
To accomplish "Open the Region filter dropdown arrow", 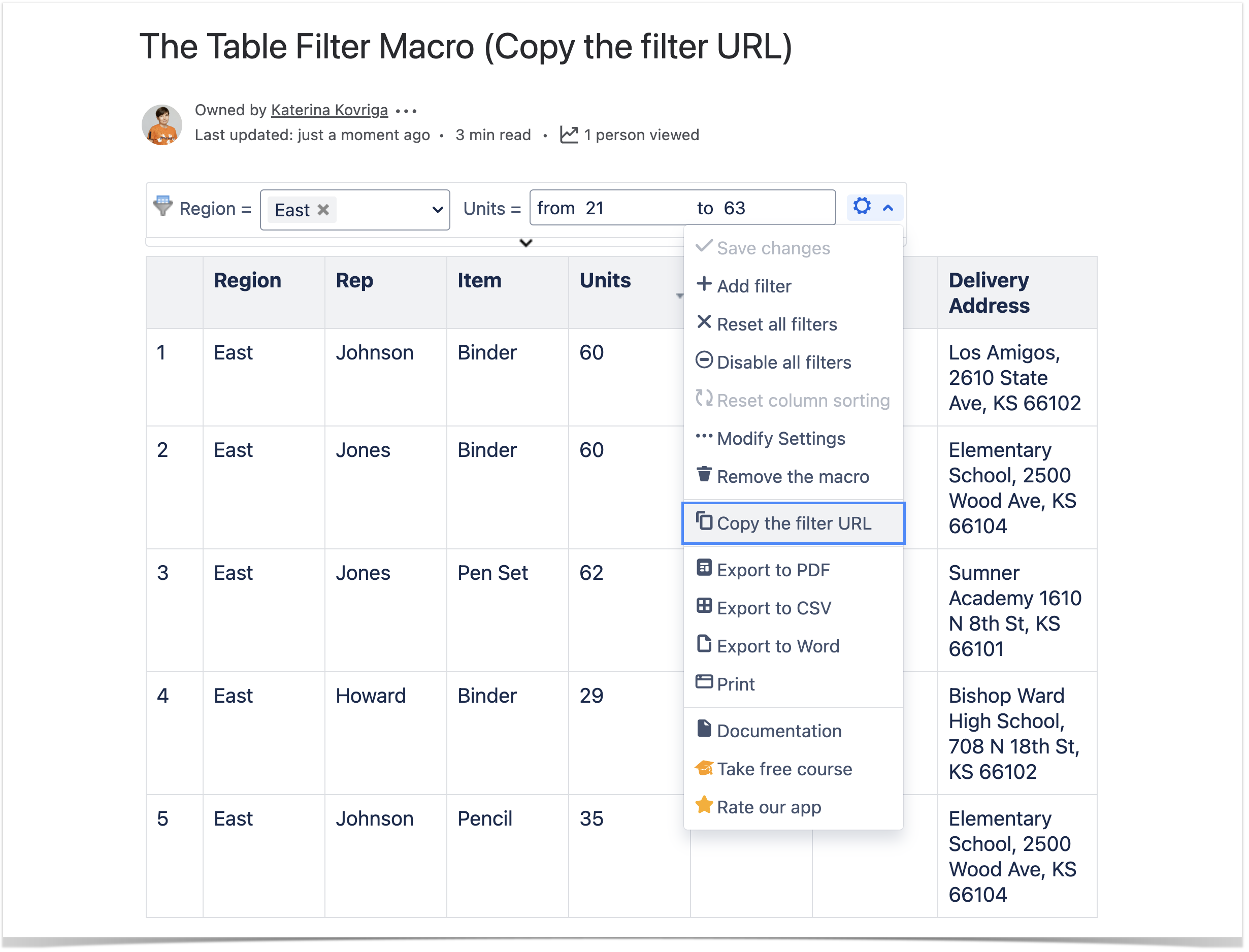I will coord(437,210).
